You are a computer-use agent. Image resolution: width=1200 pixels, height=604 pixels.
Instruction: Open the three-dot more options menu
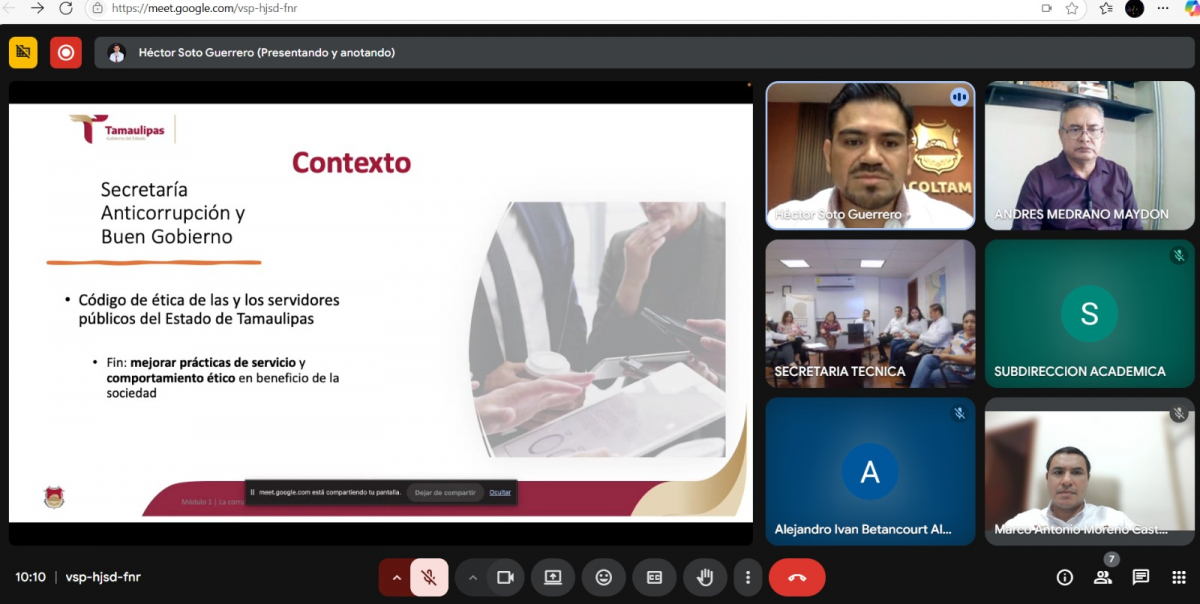tap(747, 577)
